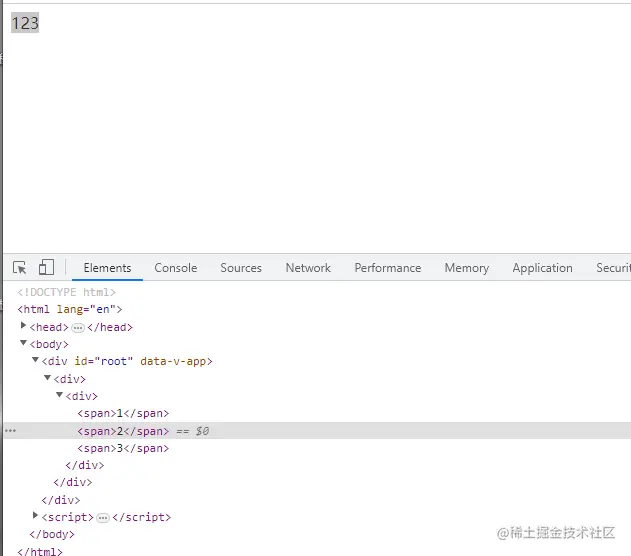Select the highlighted <span>2</span> row

pyautogui.click(x=317, y=431)
